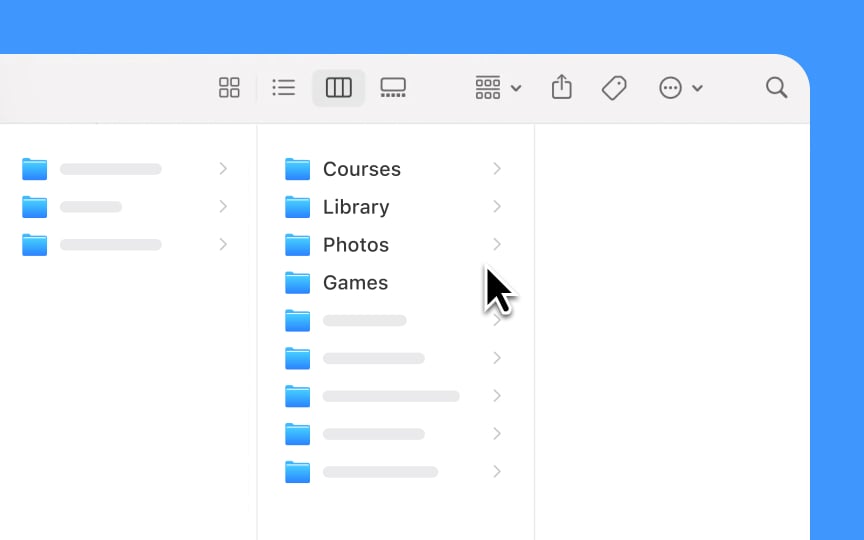
Task: Click the Games folder icon
Action: (297, 283)
